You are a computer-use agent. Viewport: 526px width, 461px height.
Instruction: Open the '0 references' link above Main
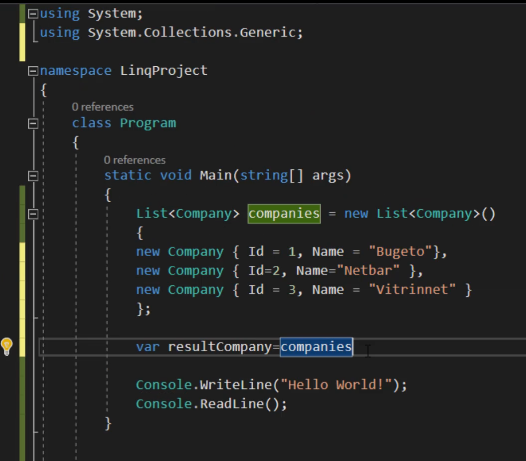click(x=135, y=160)
